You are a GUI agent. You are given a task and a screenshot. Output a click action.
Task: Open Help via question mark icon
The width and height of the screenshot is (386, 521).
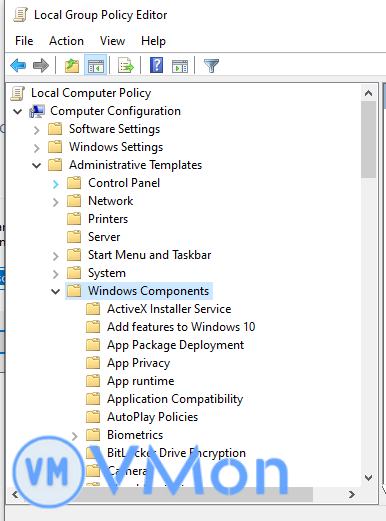156,65
